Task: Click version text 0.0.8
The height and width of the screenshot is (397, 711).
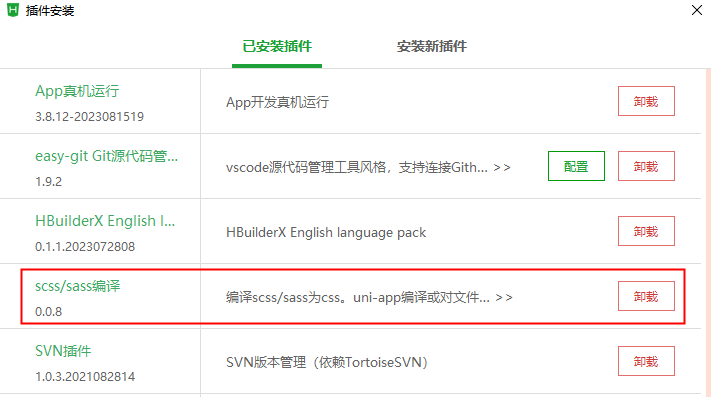Action: [48, 312]
